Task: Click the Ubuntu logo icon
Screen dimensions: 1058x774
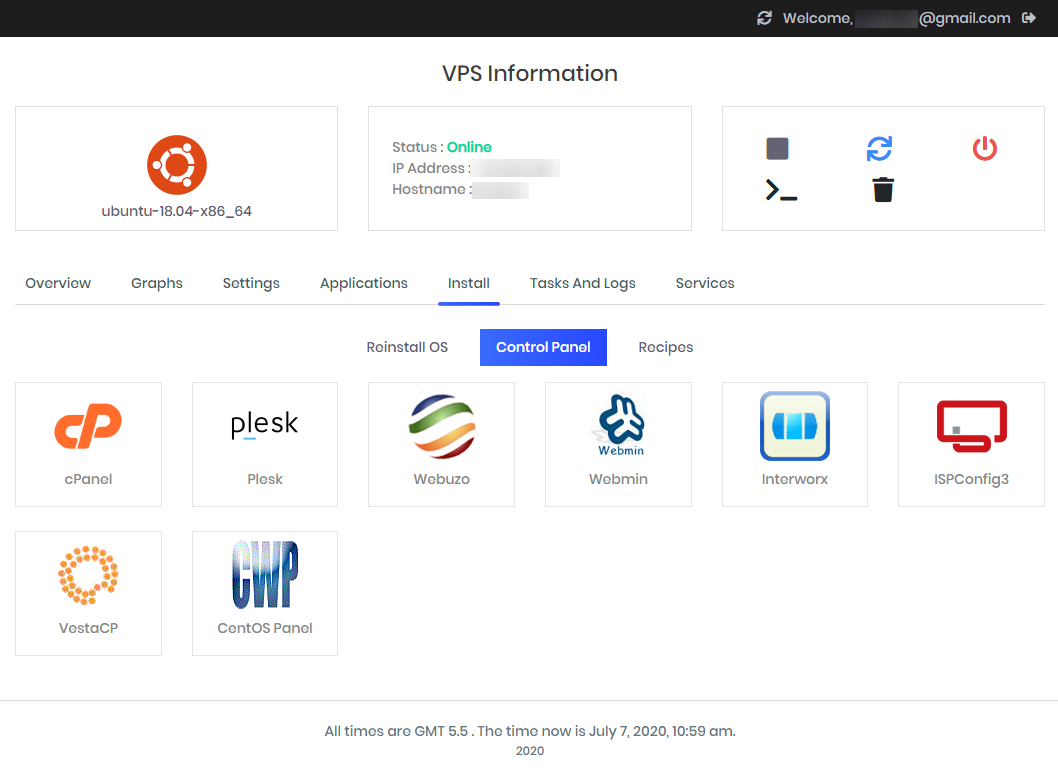Action: pyautogui.click(x=177, y=165)
